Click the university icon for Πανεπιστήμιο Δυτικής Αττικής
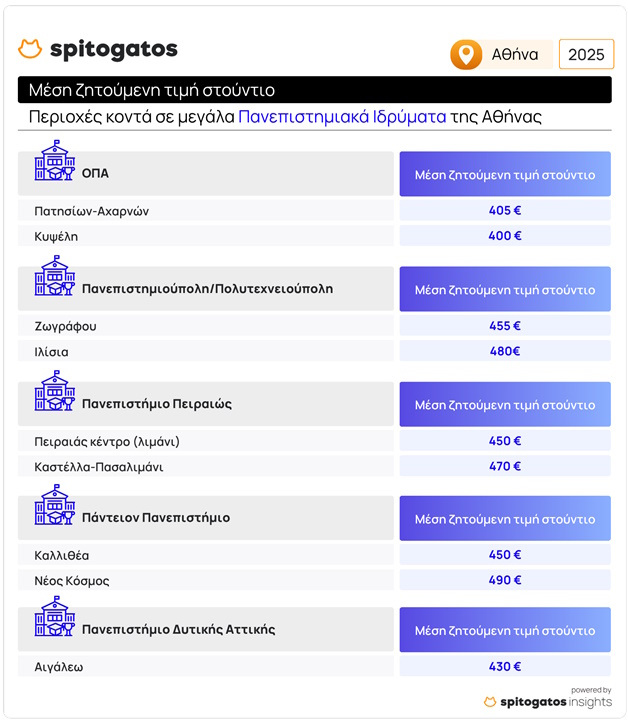Image resolution: width=628 pixels, height=722 pixels. click(x=55, y=616)
